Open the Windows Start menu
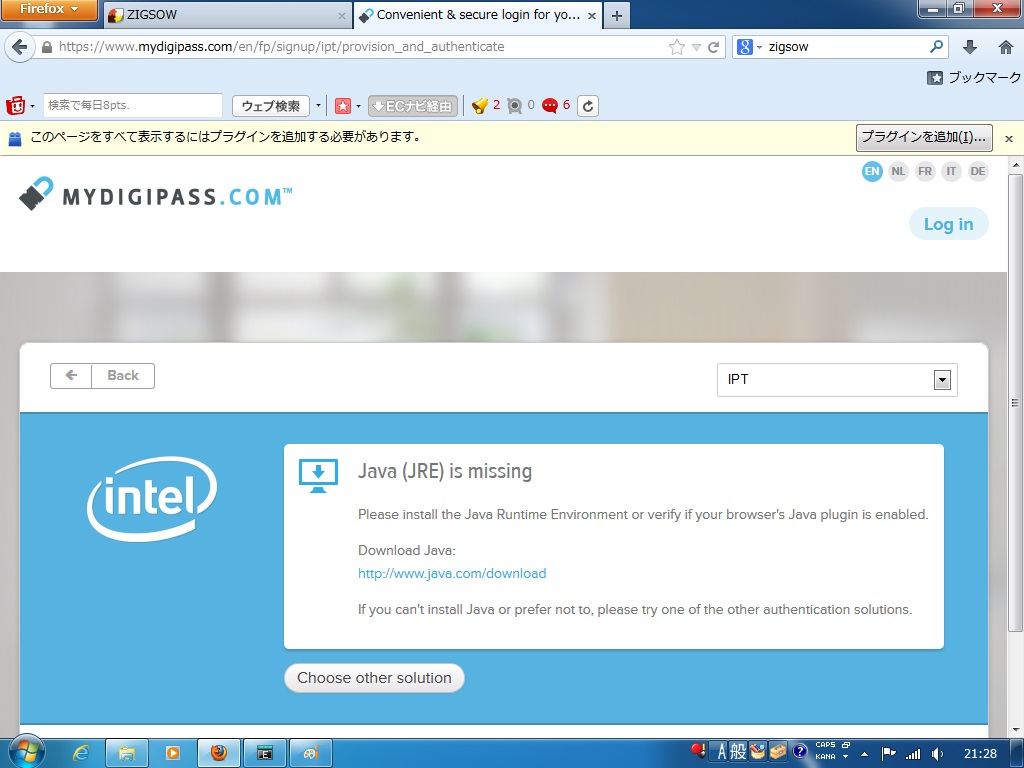The image size is (1024, 768). click(x=25, y=752)
